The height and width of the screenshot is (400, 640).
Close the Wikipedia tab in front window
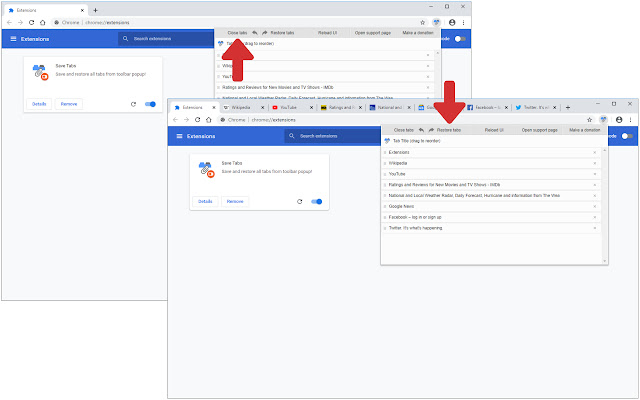click(x=262, y=108)
